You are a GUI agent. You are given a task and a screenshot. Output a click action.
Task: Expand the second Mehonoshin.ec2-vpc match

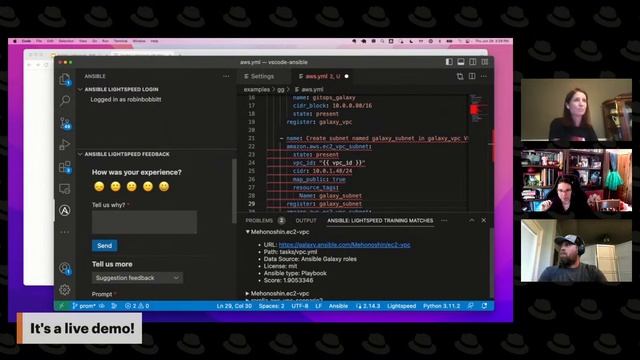pyautogui.click(x=247, y=293)
